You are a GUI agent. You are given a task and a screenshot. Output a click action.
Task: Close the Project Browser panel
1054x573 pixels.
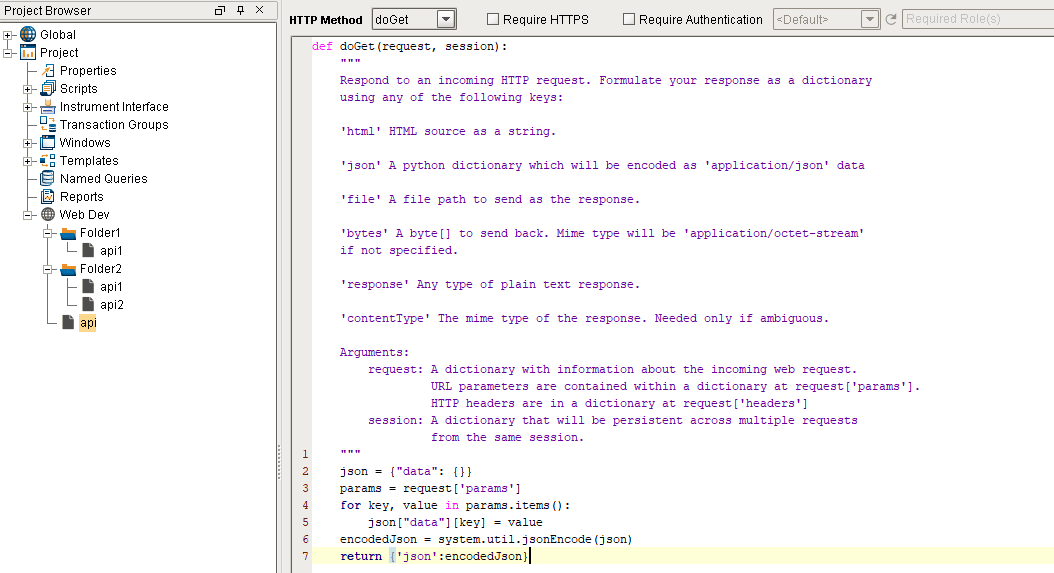259,10
